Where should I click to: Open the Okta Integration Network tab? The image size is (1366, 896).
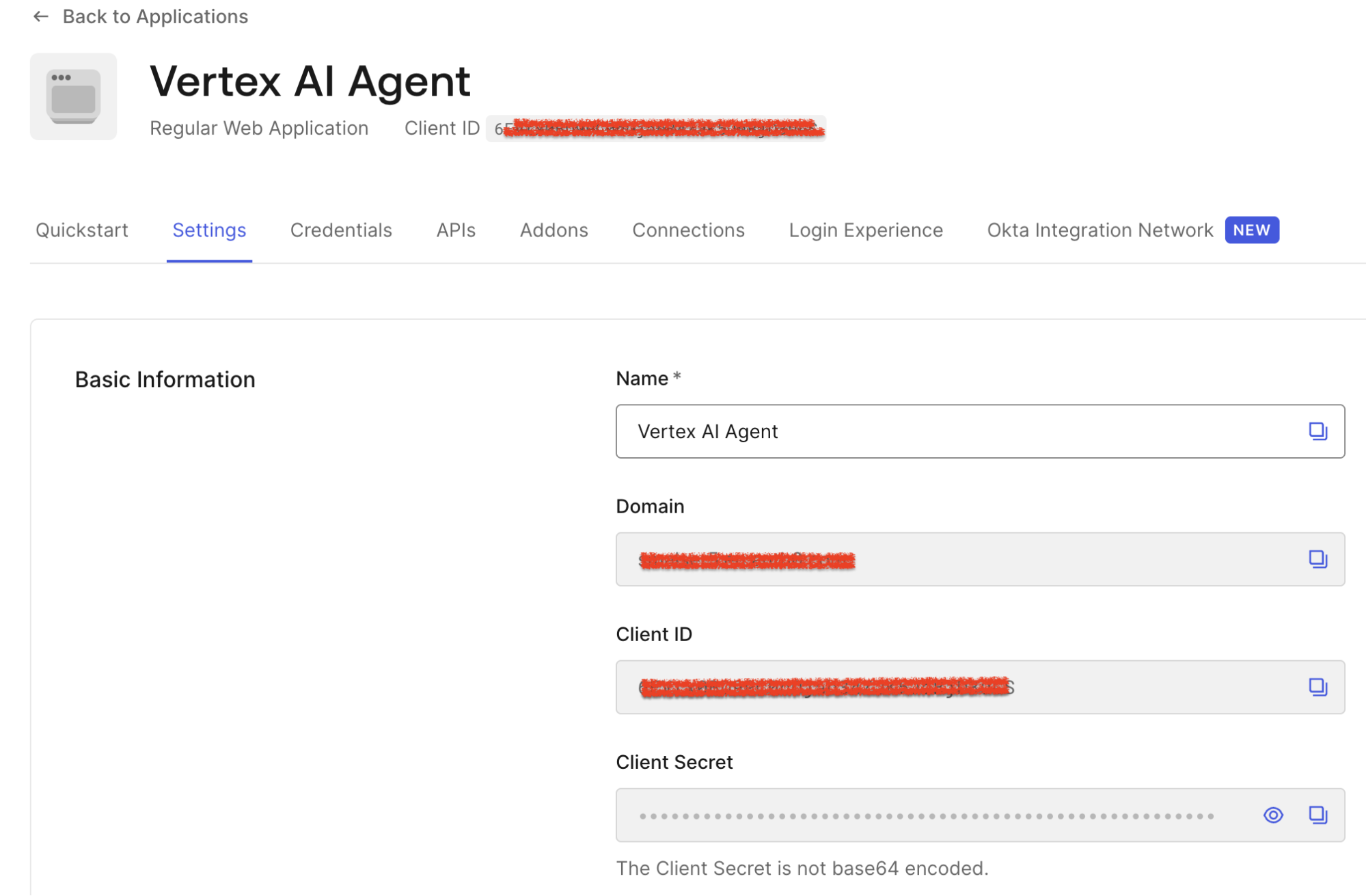(x=1099, y=230)
